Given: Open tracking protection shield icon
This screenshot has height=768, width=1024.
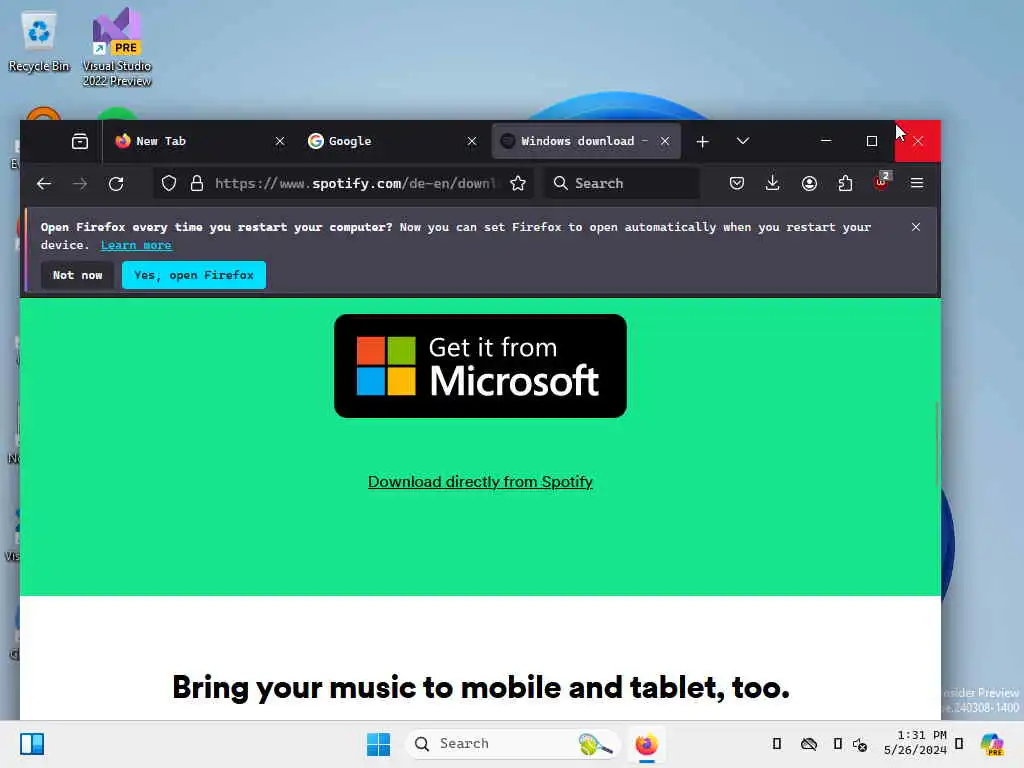Looking at the screenshot, I should click(168, 184).
